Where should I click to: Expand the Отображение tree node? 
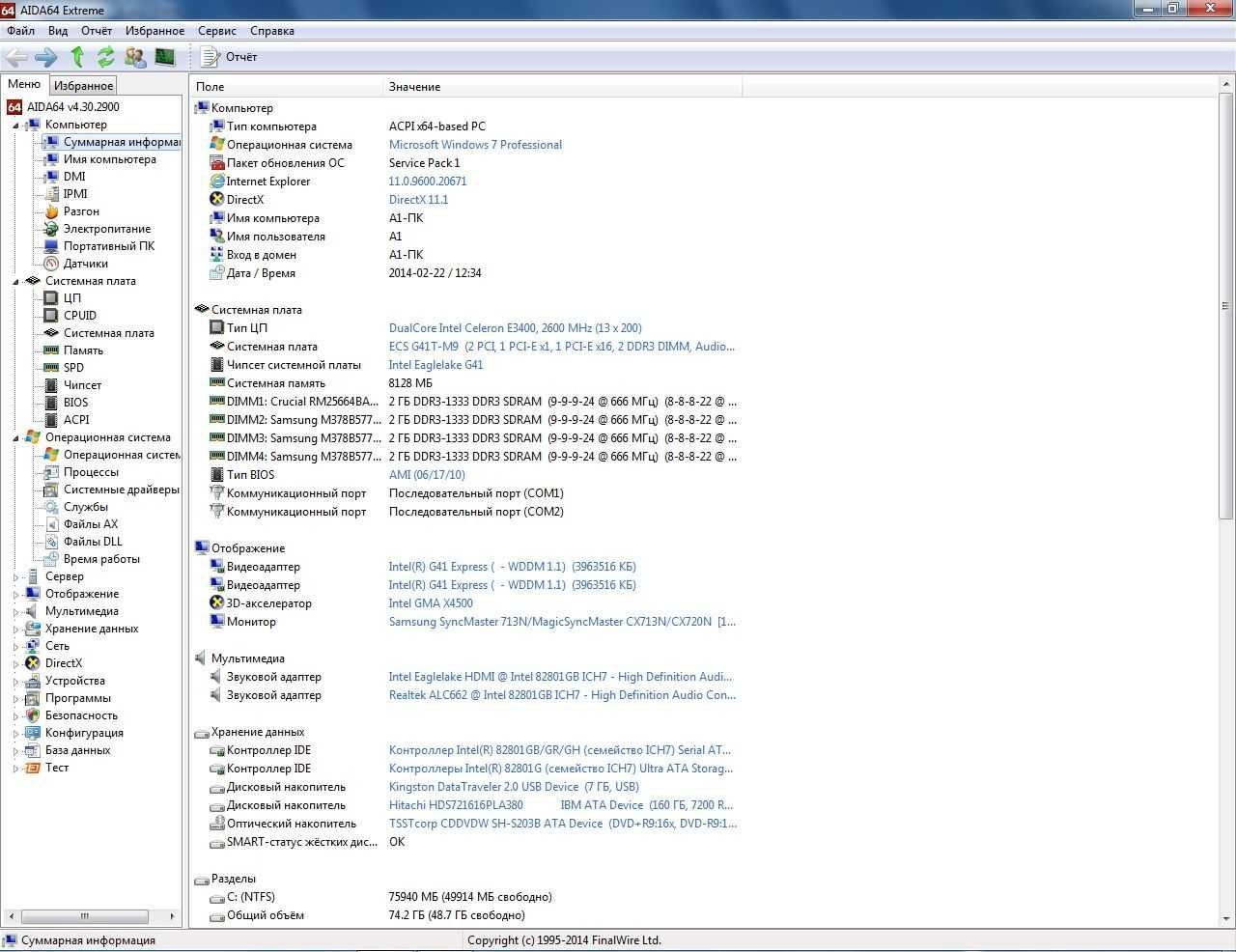pyautogui.click(x=15, y=595)
